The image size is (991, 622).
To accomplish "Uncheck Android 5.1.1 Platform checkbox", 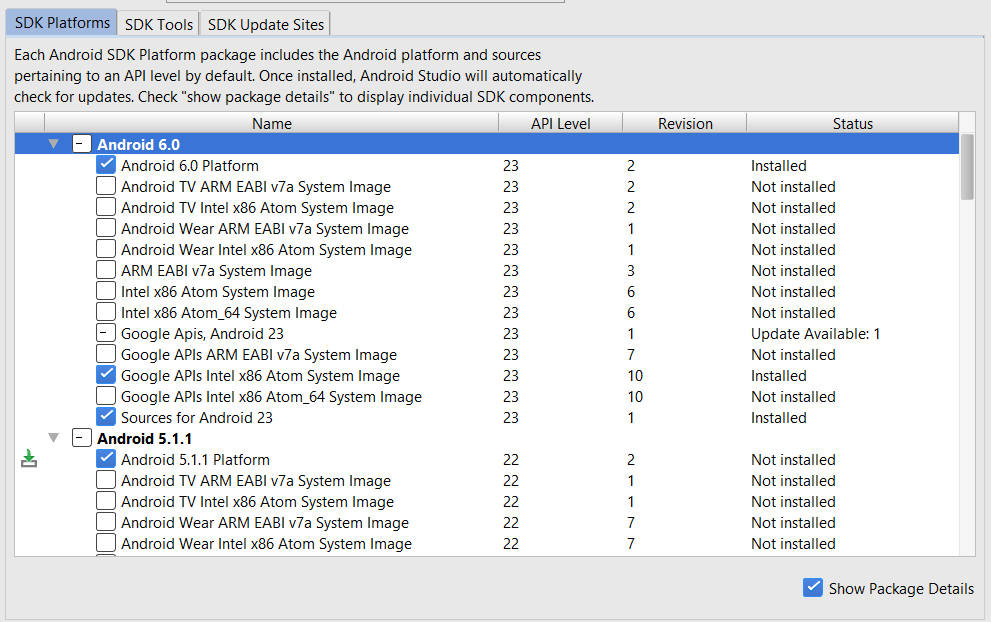I will [106, 459].
